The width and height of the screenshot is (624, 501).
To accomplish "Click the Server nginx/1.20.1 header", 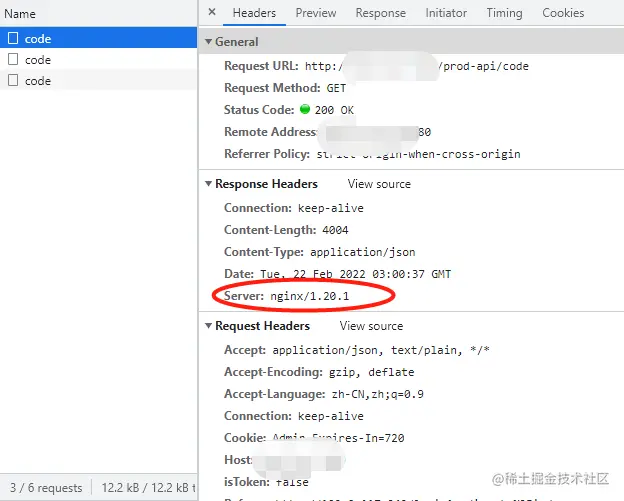I will [287, 296].
